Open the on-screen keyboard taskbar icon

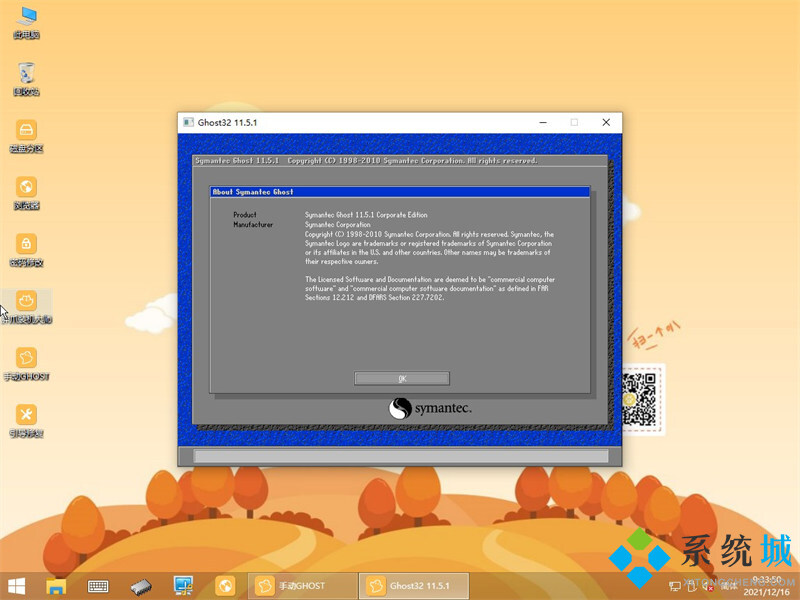pyautogui.click(x=97, y=586)
